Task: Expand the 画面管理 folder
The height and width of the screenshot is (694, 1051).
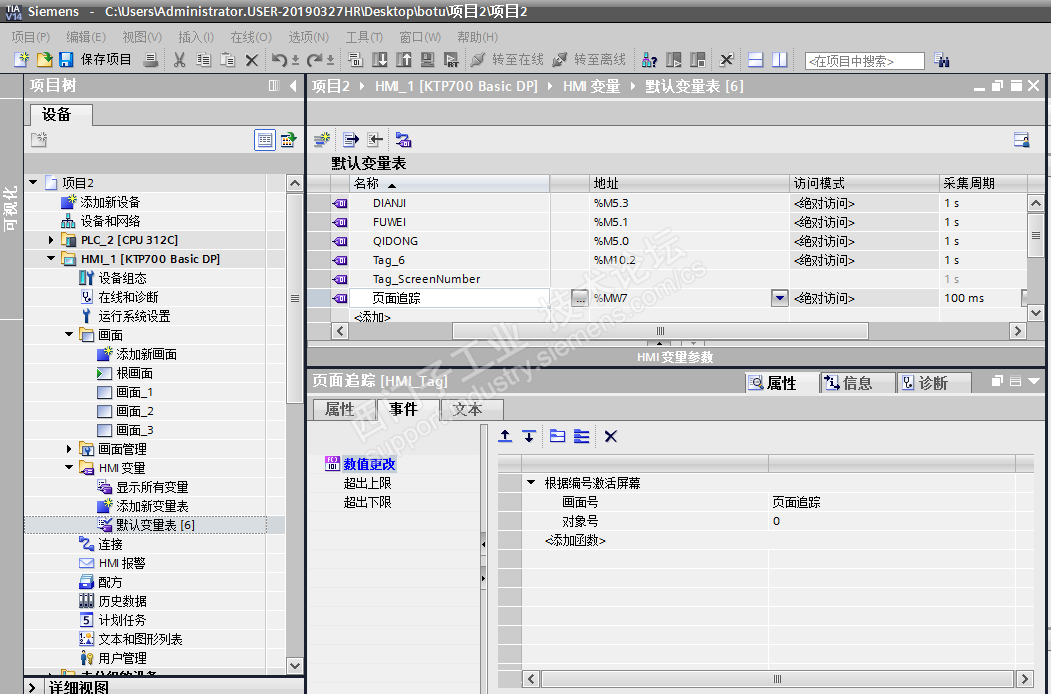Action: [x=69, y=449]
